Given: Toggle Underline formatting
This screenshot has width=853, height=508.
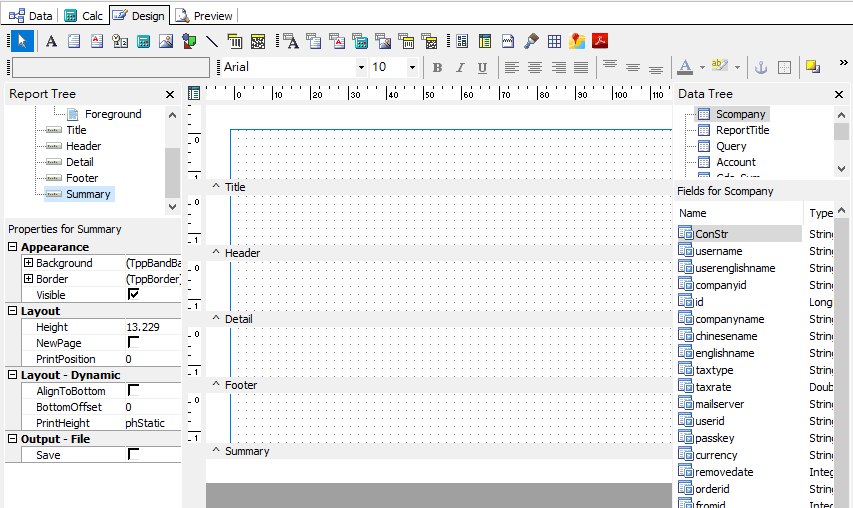Looking at the screenshot, I should click(x=482, y=67).
